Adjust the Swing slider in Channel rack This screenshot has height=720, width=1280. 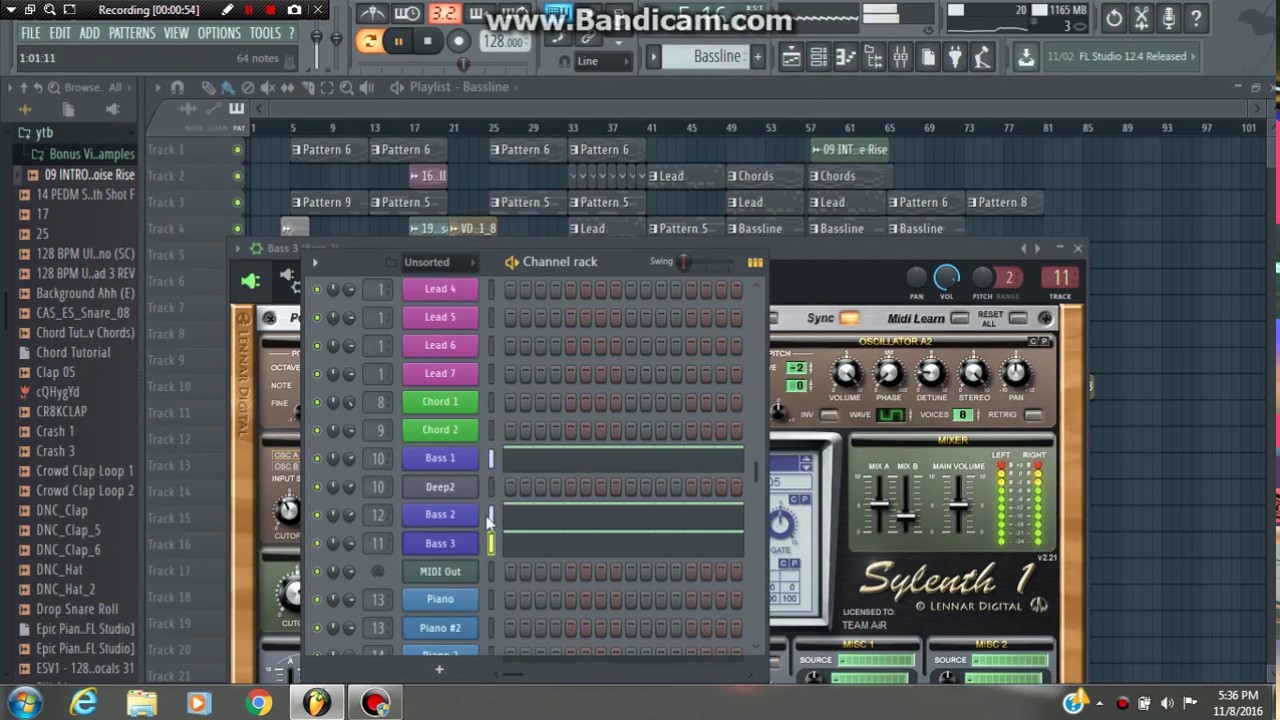tap(684, 262)
